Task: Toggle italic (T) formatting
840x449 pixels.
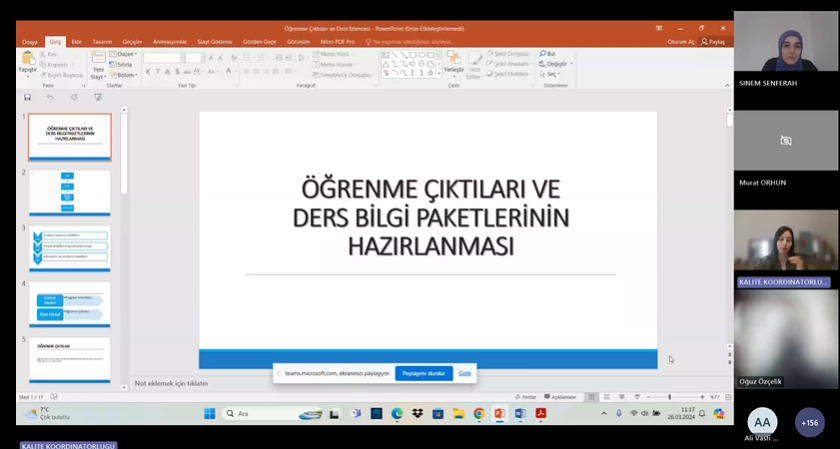Action: click(x=158, y=71)
